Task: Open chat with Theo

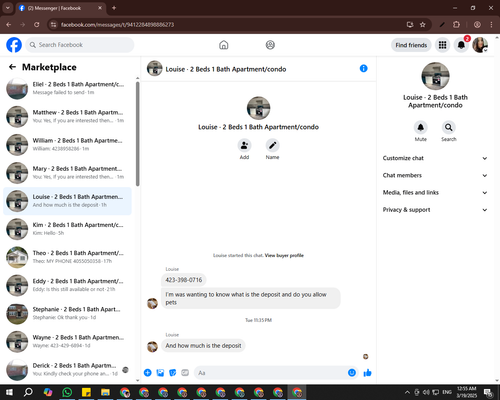Action: 68,257
